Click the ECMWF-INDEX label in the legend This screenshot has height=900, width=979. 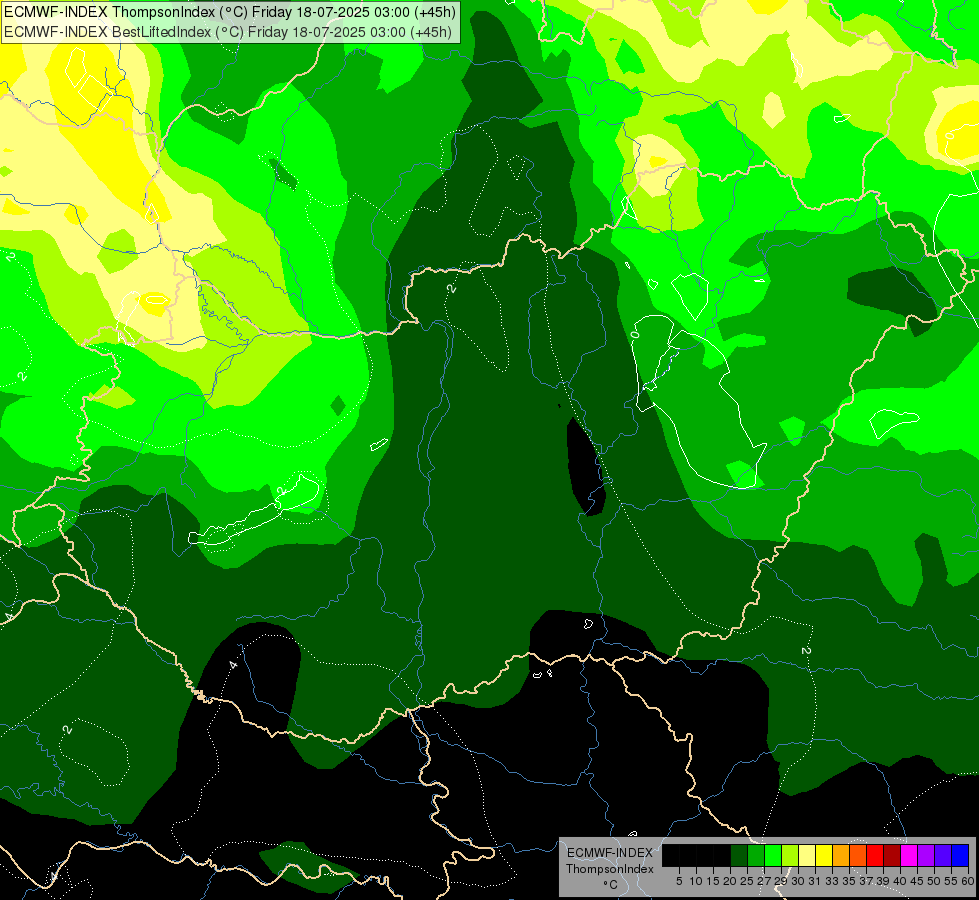click(610, 853)
